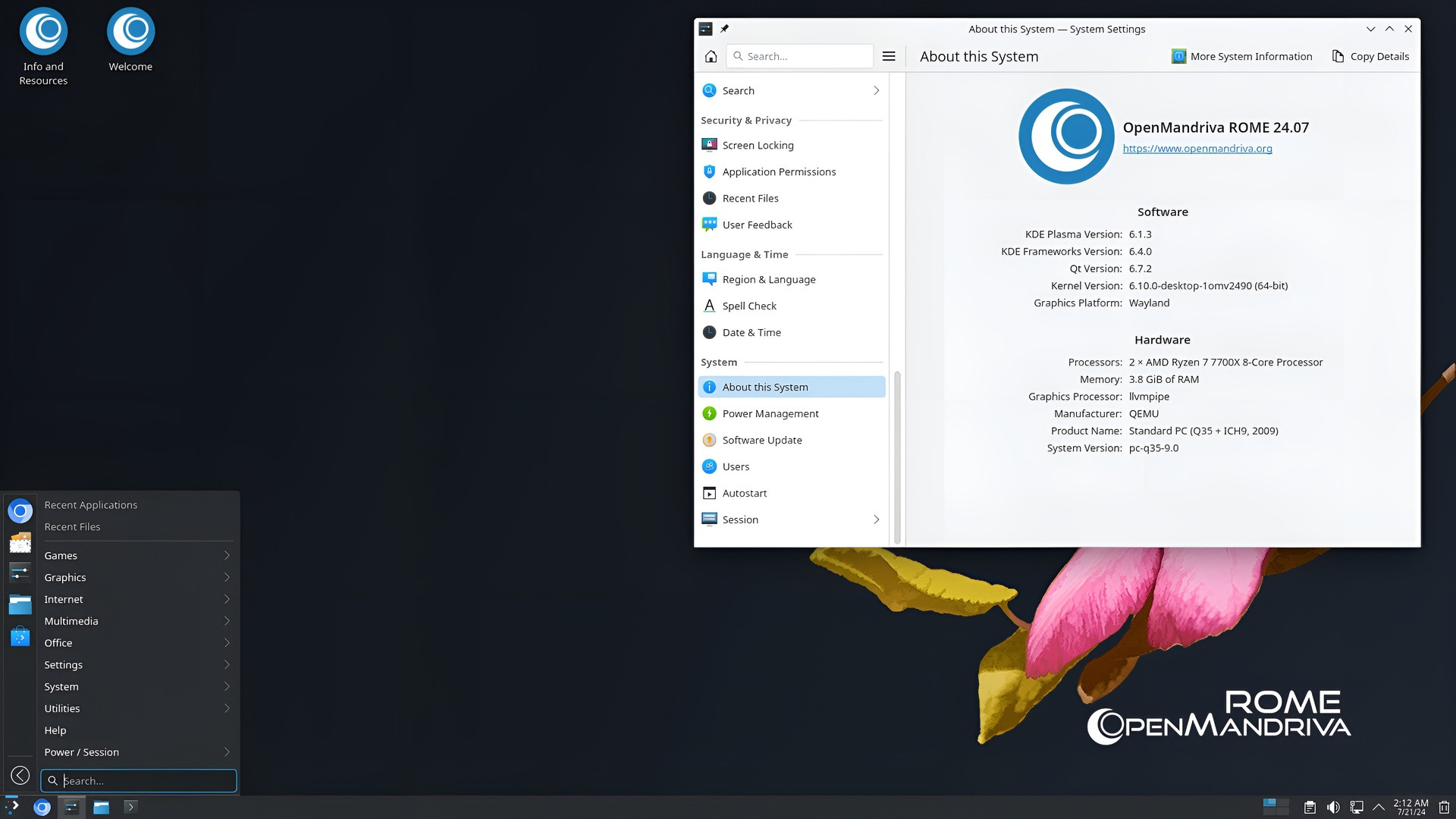The image size is (1456, 819).
Task: Open Power Management settings
Action: [x=770, y=413]
